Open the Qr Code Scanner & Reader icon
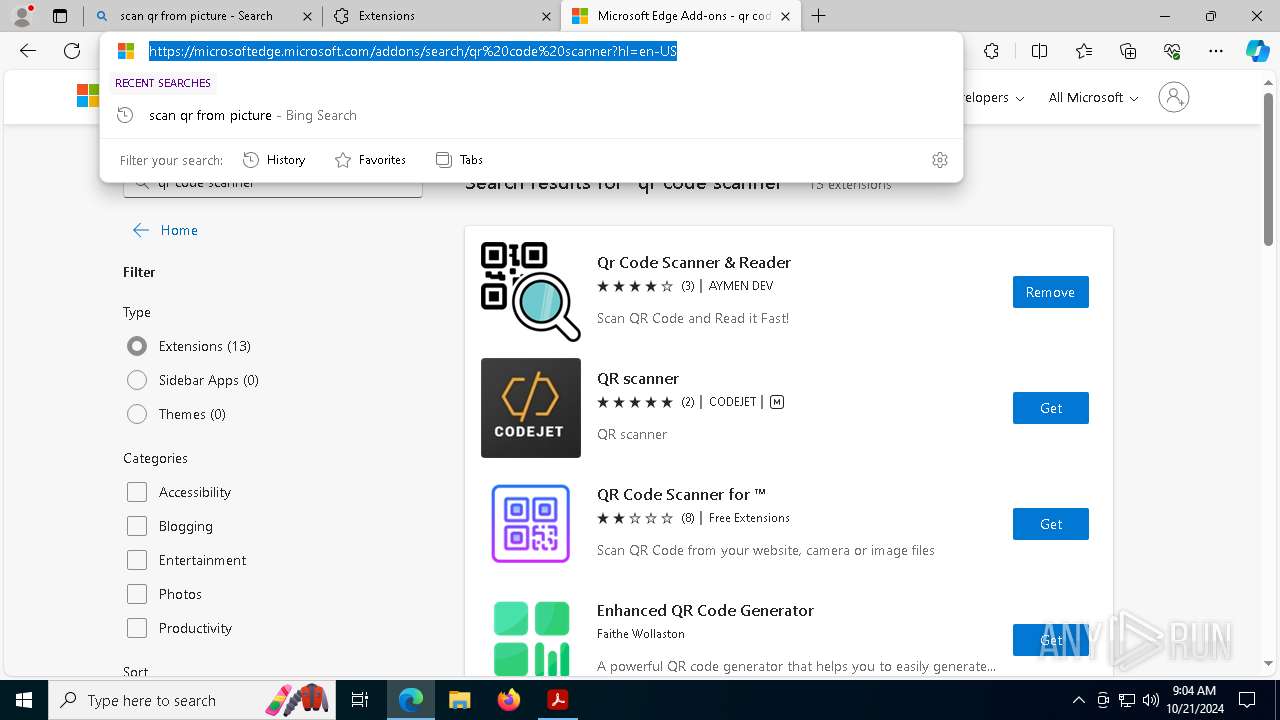The width and height of the screenshot is (1280, 720). click(x=531, y=292)
